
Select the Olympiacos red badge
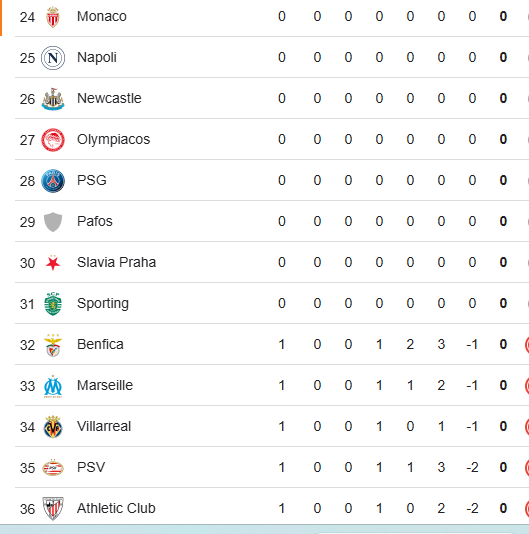(53, 140)
